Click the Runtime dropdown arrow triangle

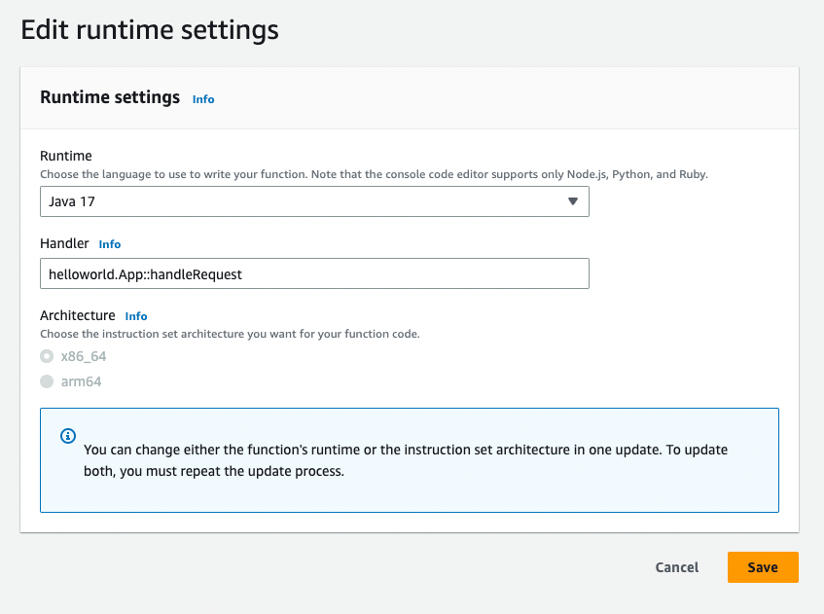pyautogui.click(x=573, y=202)
